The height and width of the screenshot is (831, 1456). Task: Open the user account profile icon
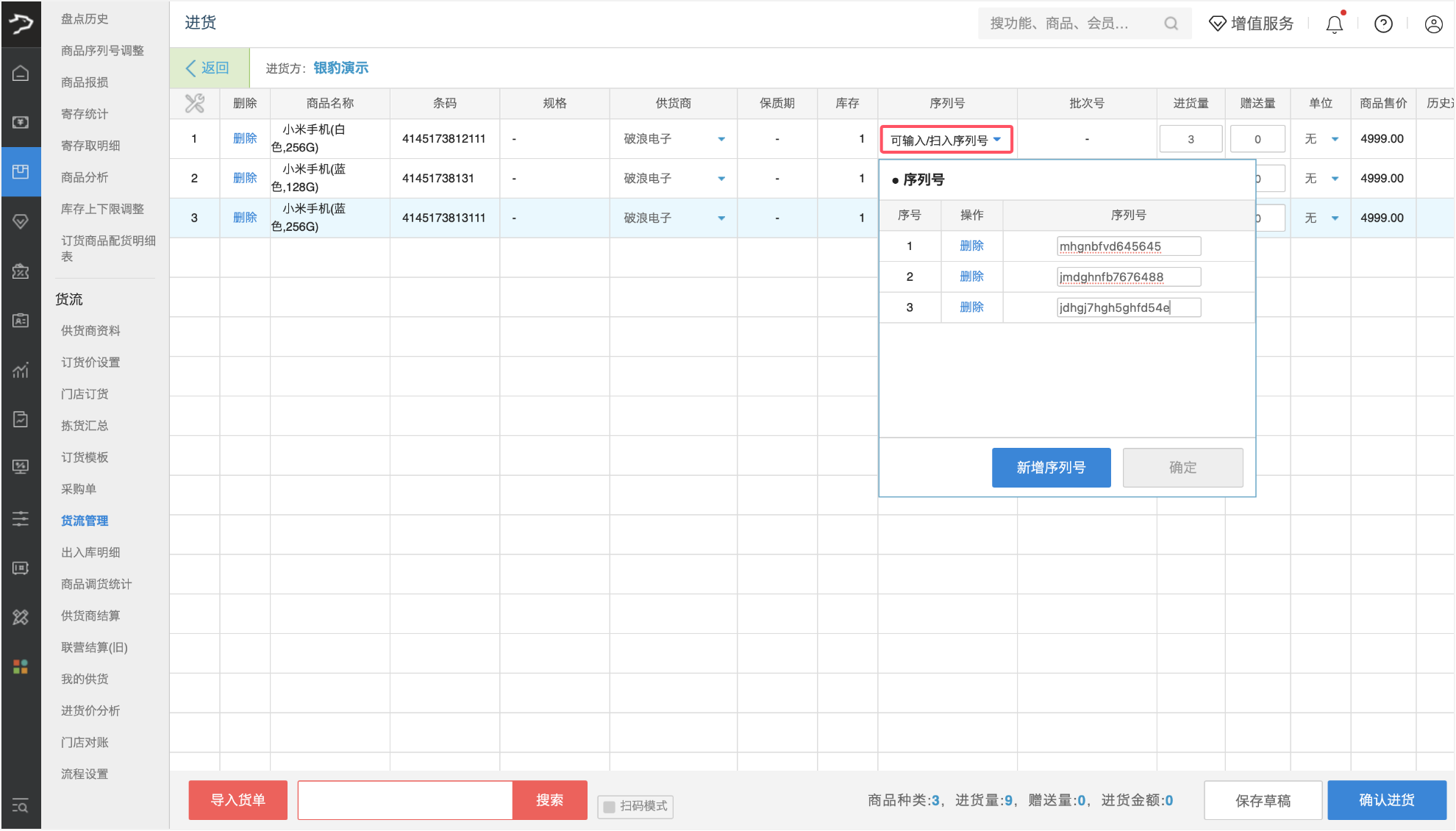(x=1433, y=24)
